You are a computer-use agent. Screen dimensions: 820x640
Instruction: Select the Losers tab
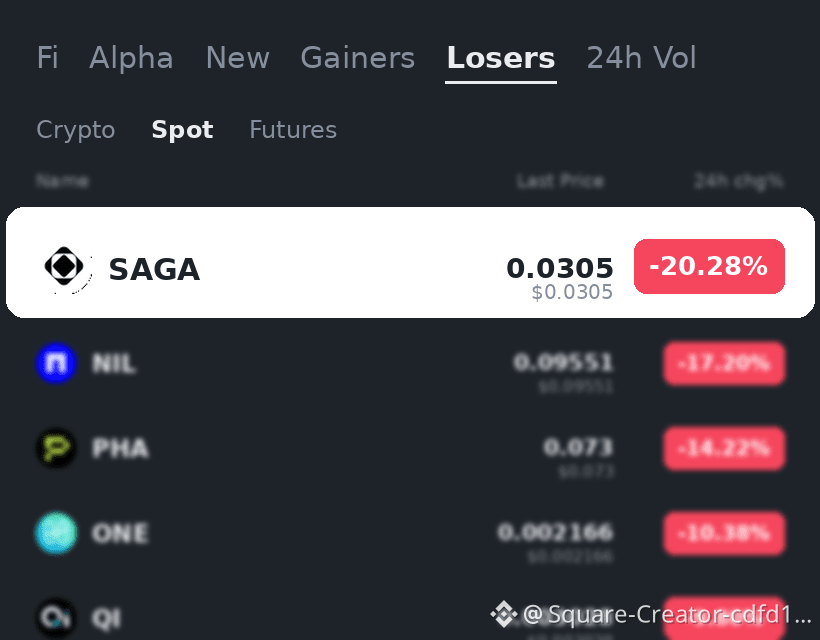coord(500,58)
